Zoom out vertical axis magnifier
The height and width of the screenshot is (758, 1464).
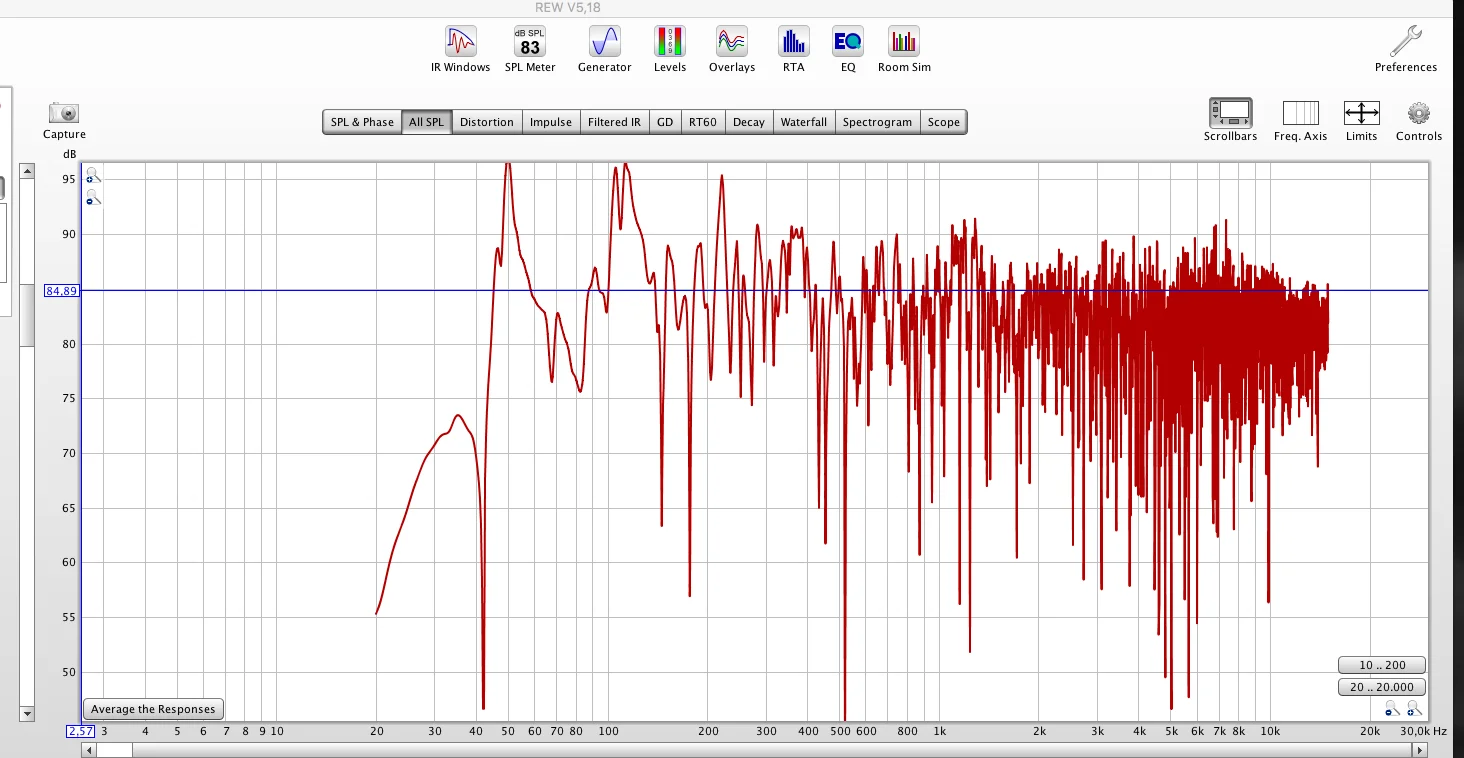[x=93, y=198]
